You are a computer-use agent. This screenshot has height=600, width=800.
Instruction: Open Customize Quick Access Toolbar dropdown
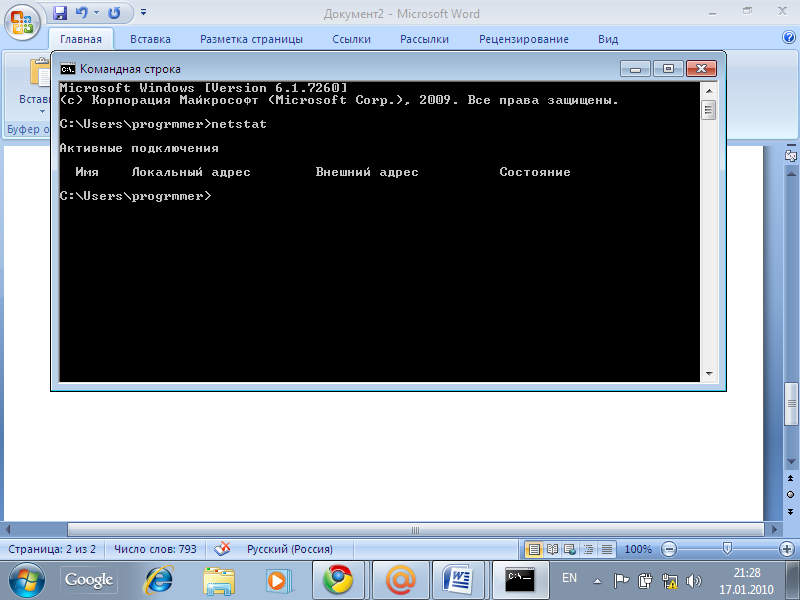143,12
